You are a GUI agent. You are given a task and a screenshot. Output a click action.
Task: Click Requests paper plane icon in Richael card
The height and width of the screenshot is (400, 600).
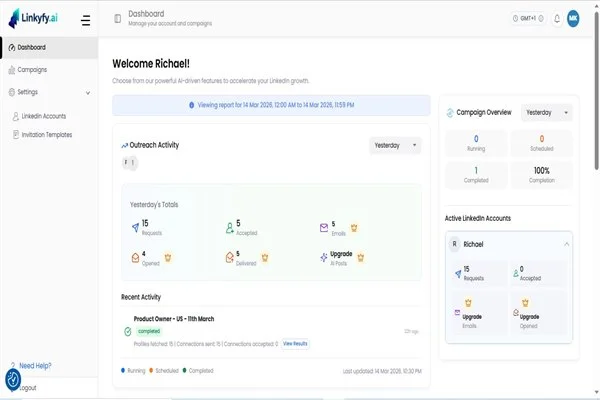pyautogui.click(x=458, y=274)
